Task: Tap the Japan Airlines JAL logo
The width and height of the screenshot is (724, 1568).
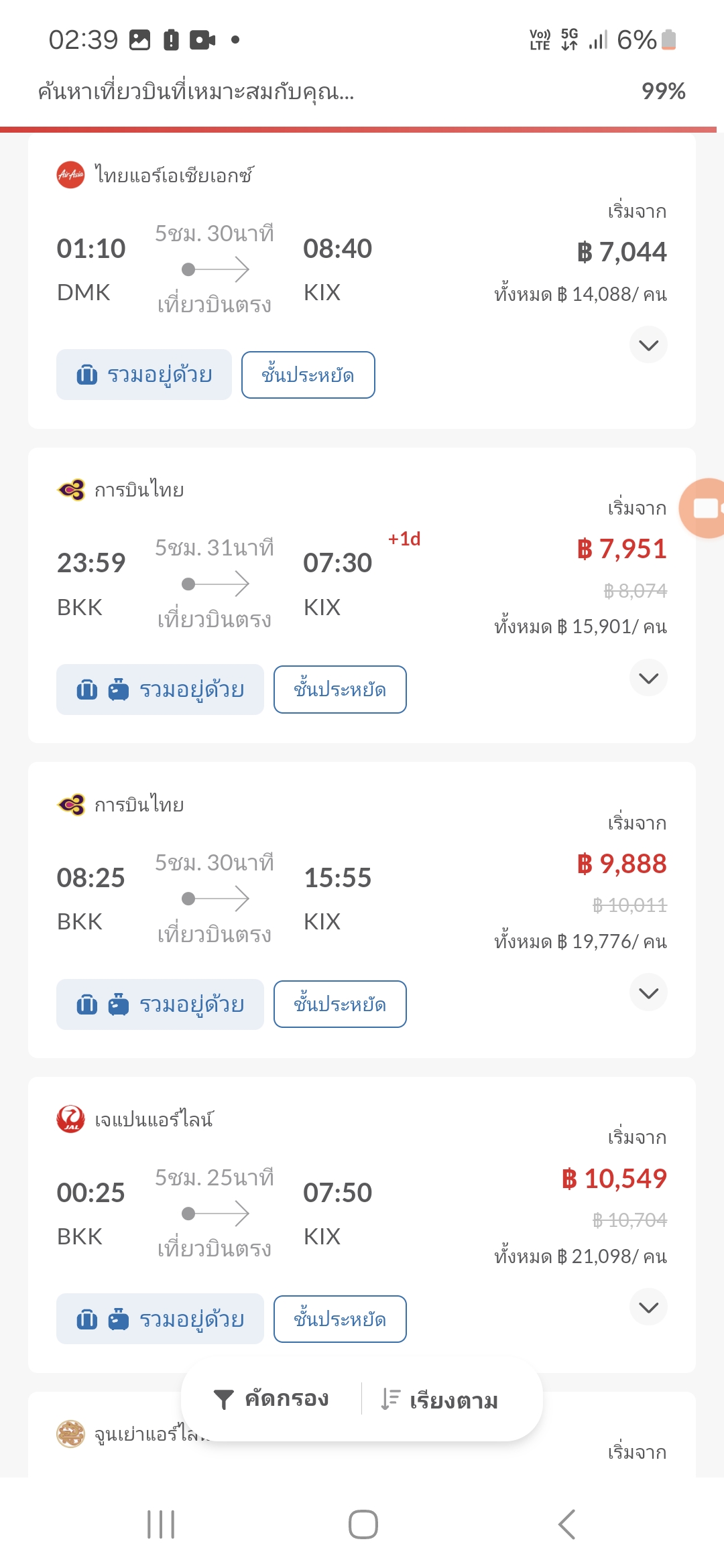Action: [70, 1118]
